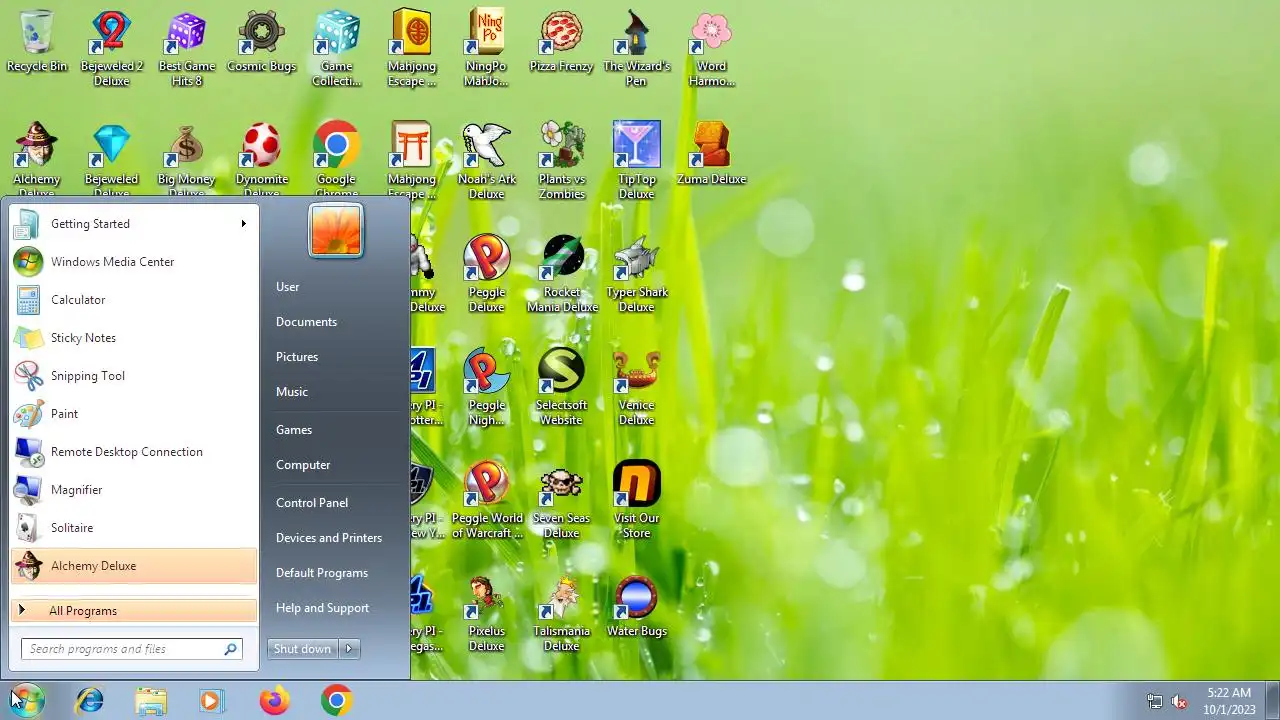Launch Firefox from the taskbar

tap(274, 701)
